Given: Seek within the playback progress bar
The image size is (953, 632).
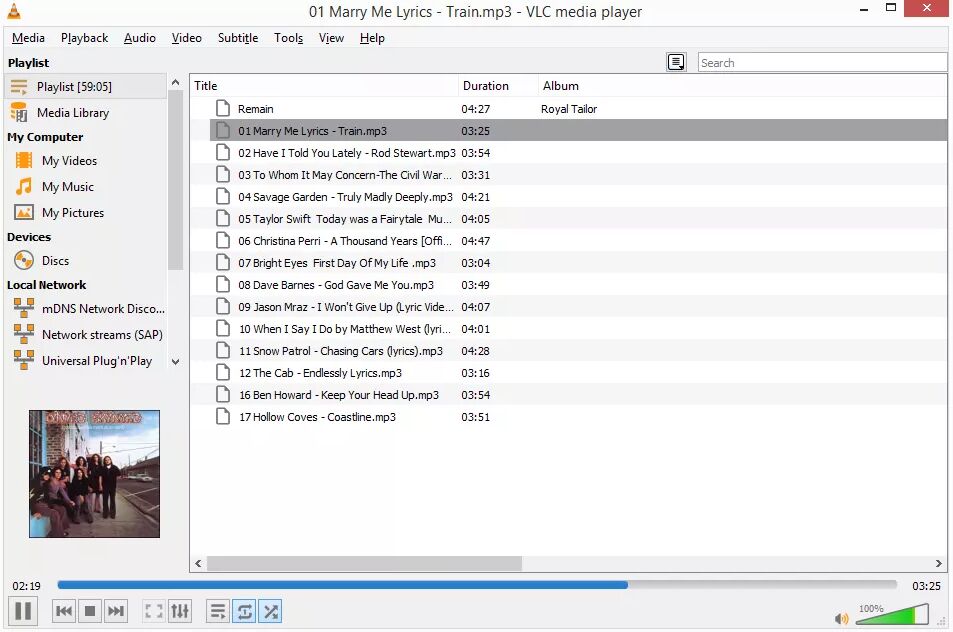Looking at the screenshot, I should 477,585.
